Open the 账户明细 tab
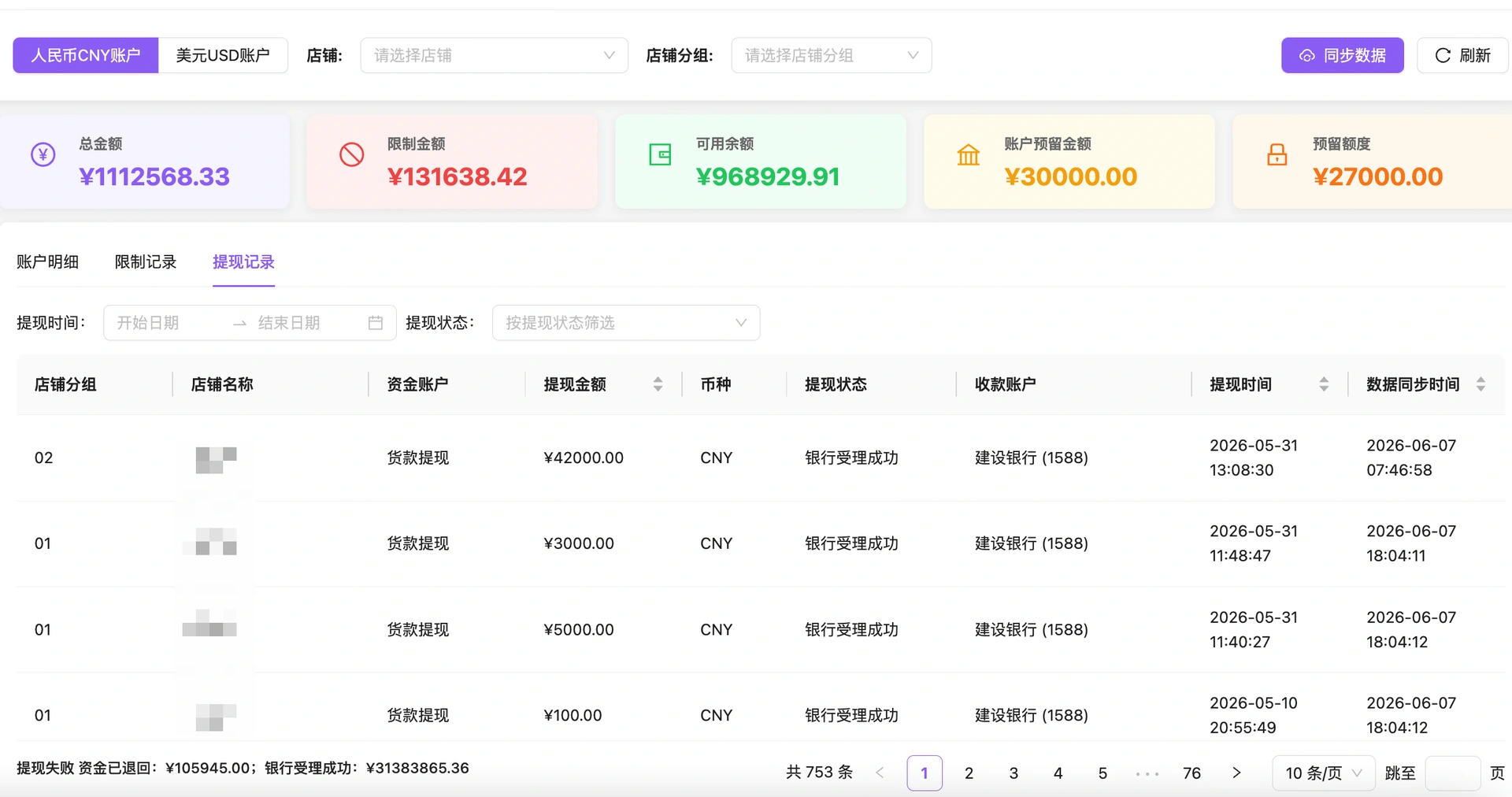This screenshot has height=797, width=1512. [x=47, y=262]
